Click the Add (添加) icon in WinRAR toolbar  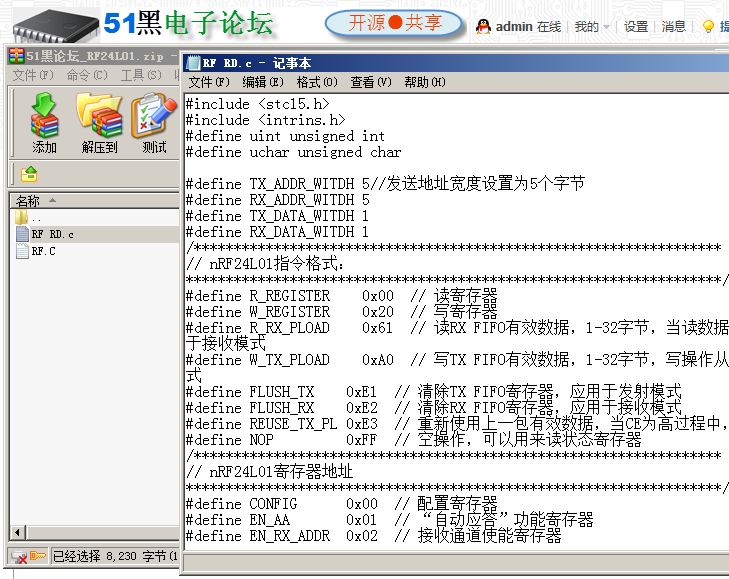point(44,115)
